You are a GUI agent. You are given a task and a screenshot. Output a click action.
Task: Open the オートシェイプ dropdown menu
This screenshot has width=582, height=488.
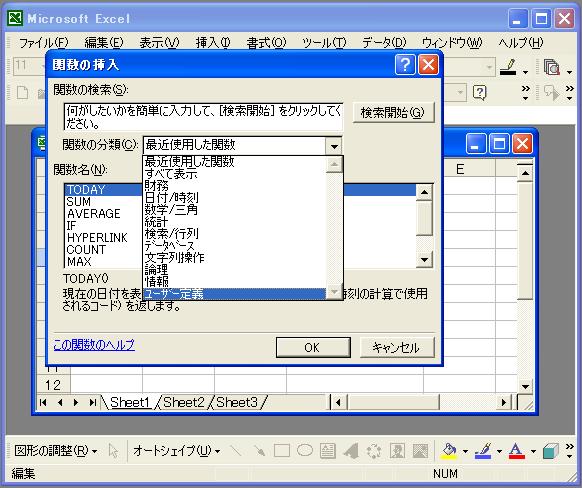177,451
